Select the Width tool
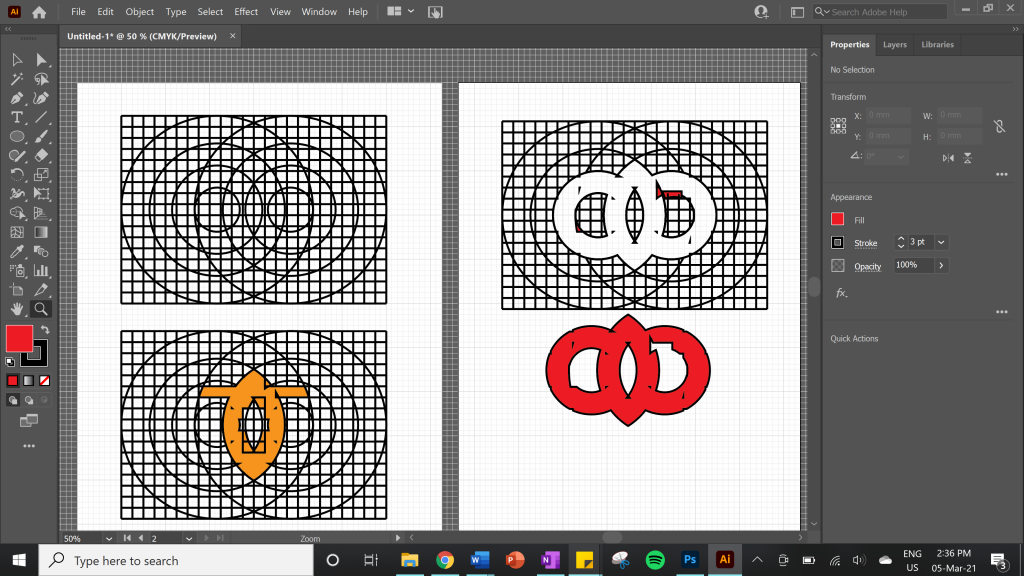Viewport: 1024px width, 576px height. click(17, 194)
